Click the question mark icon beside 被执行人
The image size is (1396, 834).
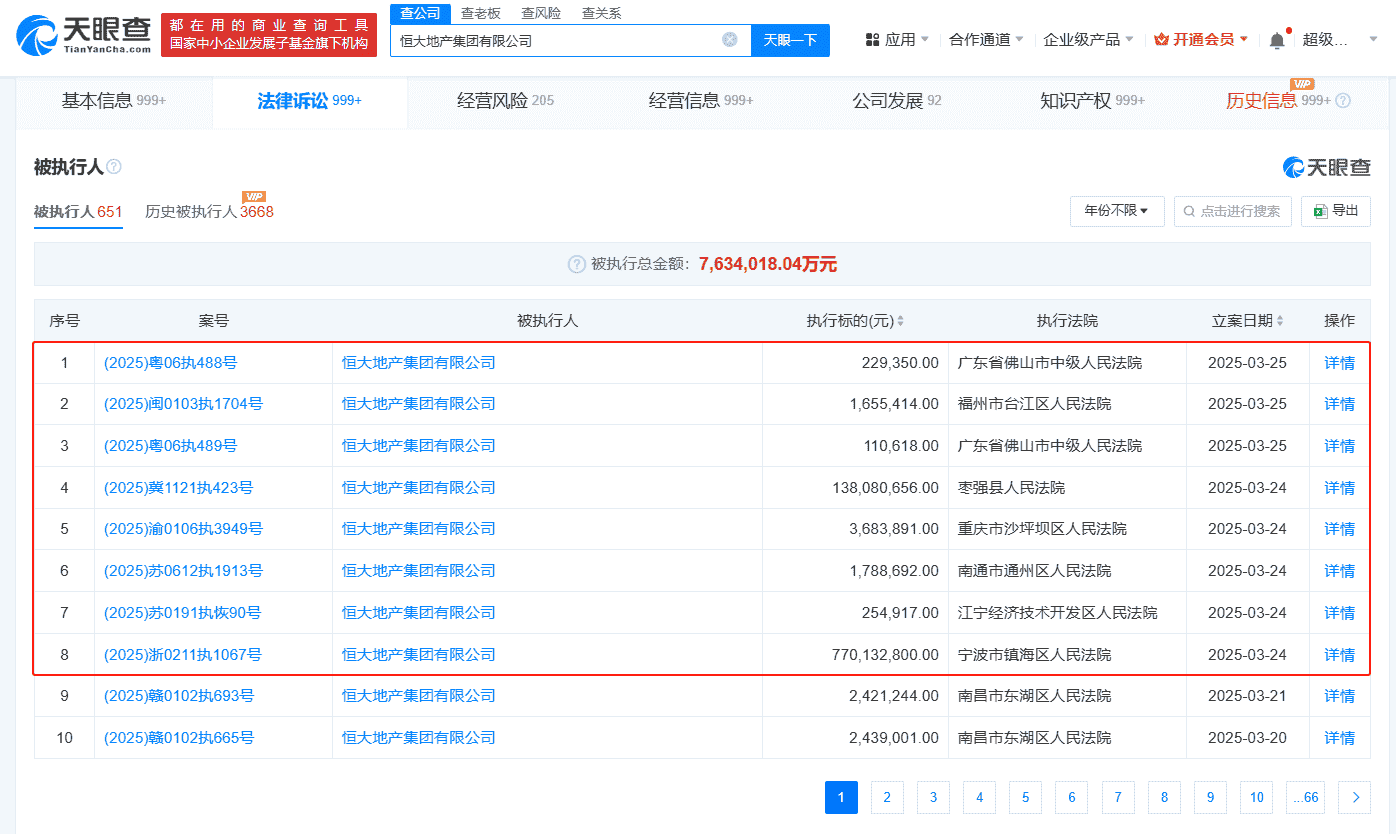coord(114,168)
